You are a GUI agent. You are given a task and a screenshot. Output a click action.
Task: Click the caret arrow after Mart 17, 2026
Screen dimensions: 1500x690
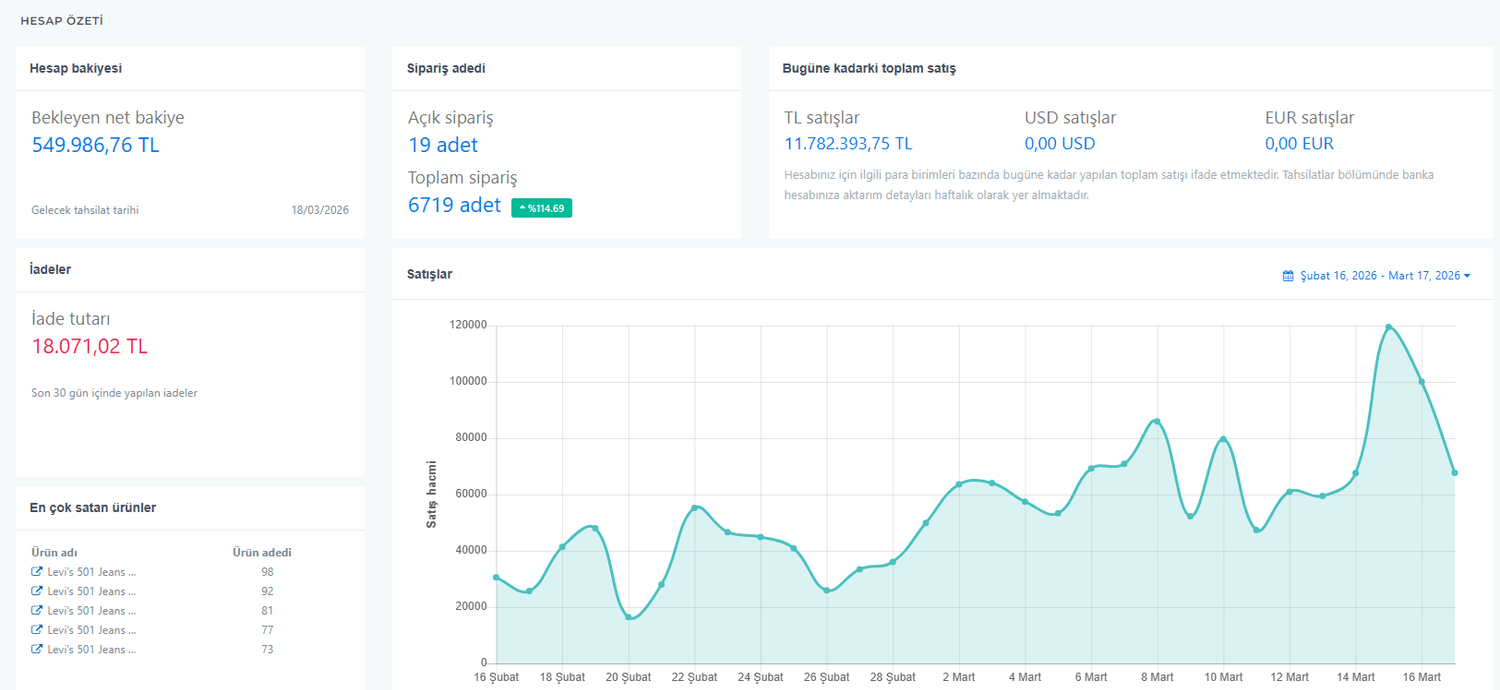point(1467,276)
